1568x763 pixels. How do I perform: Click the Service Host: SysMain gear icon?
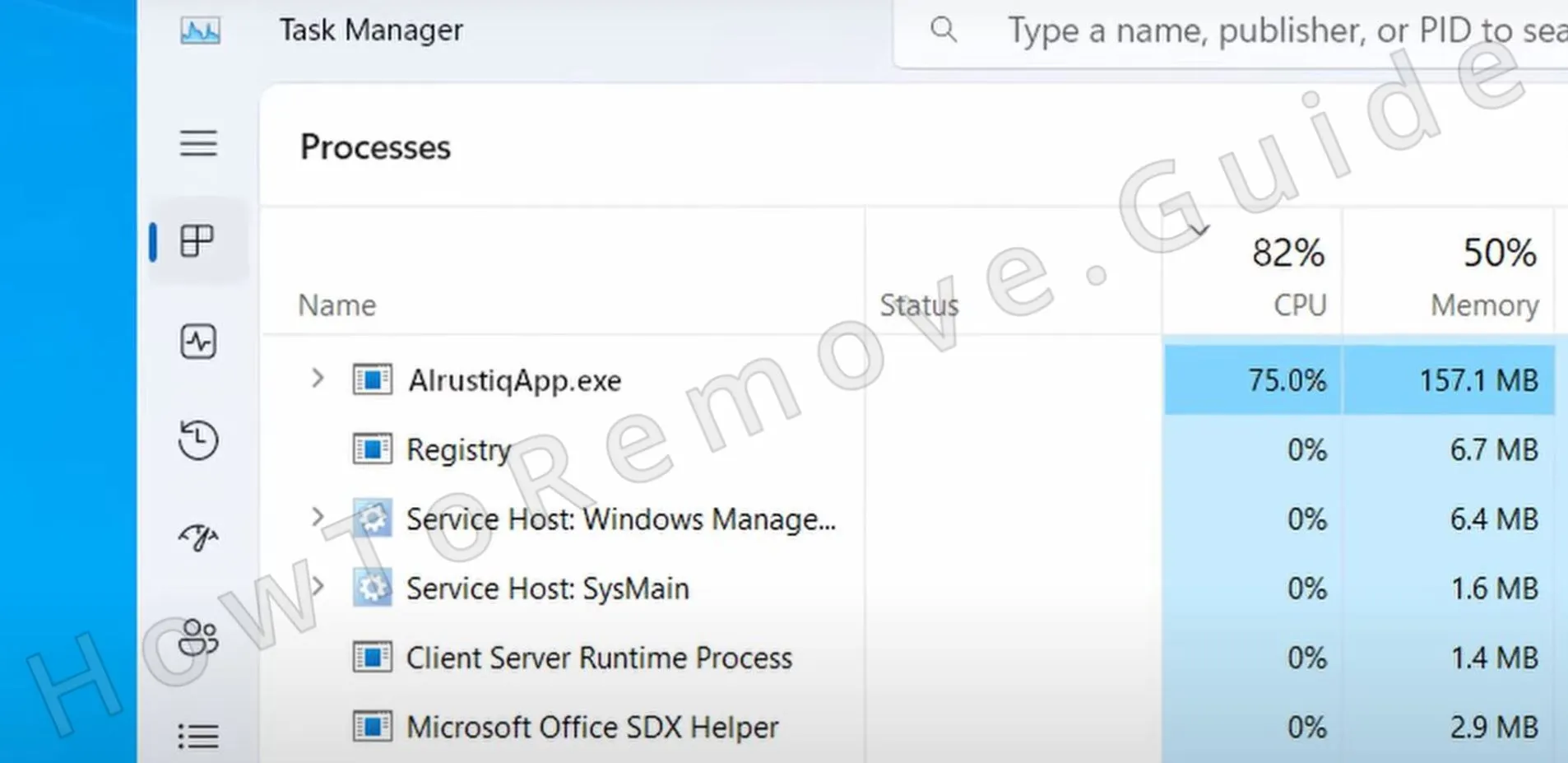[x=373, y=588]
